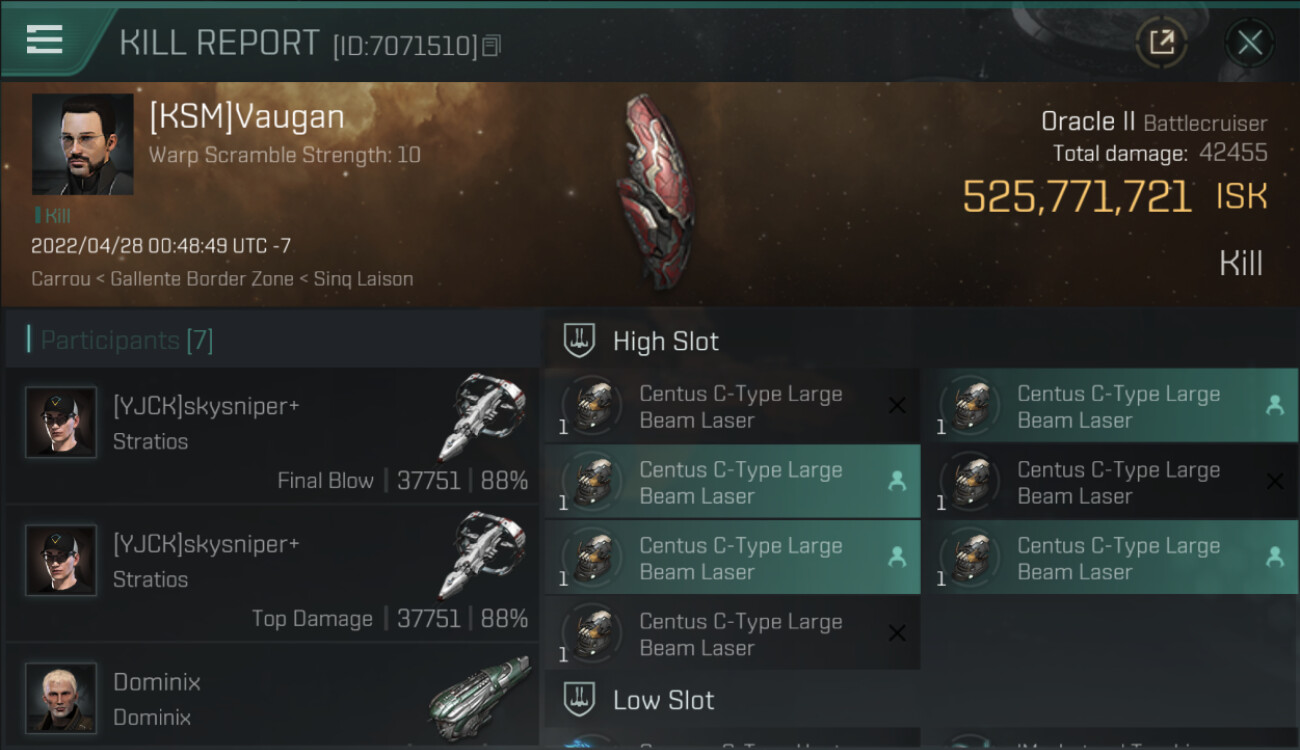Copy the kill report ID
1300x750 pixels.
[491, 46]
